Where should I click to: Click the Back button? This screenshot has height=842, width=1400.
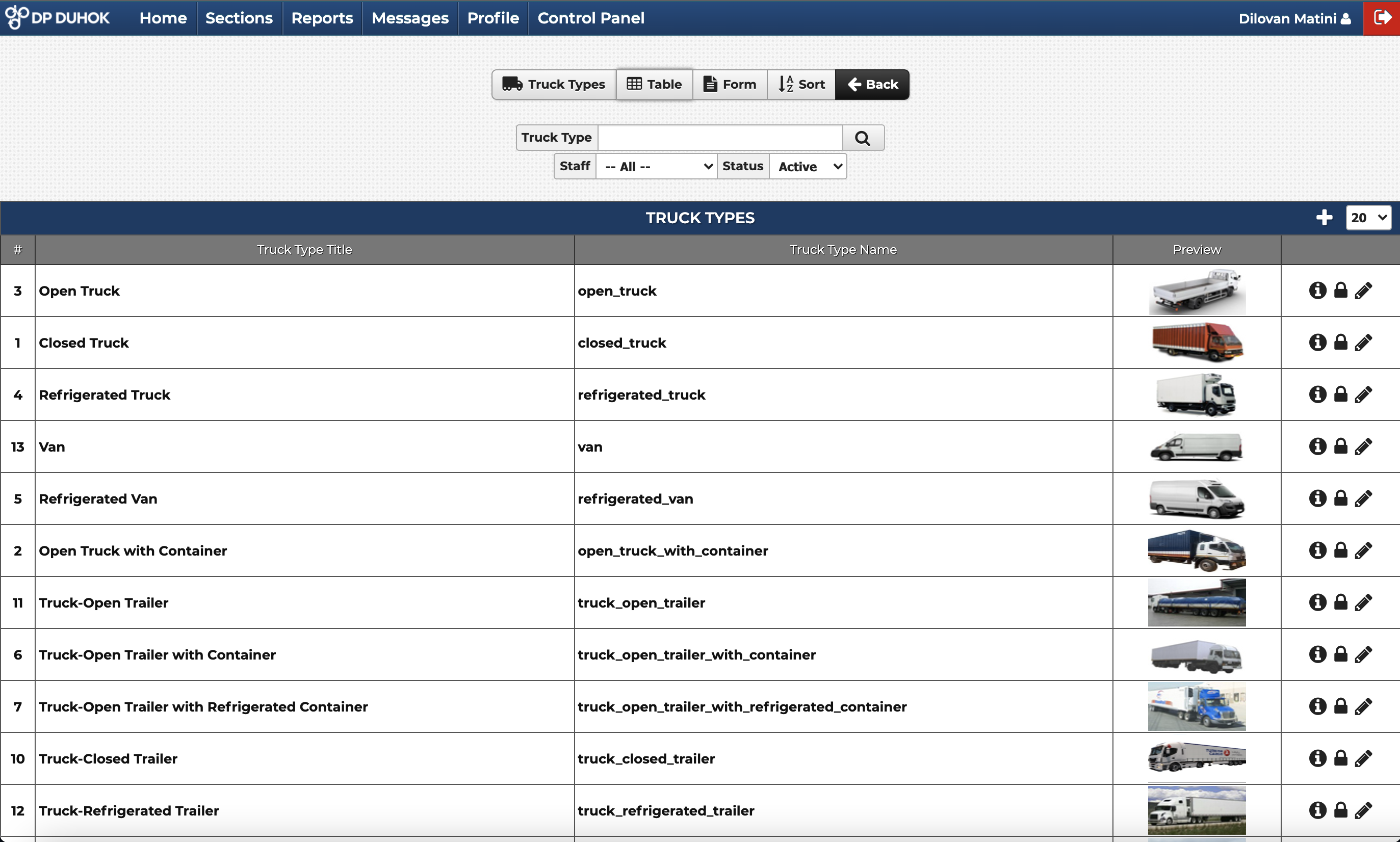[872, 85]
